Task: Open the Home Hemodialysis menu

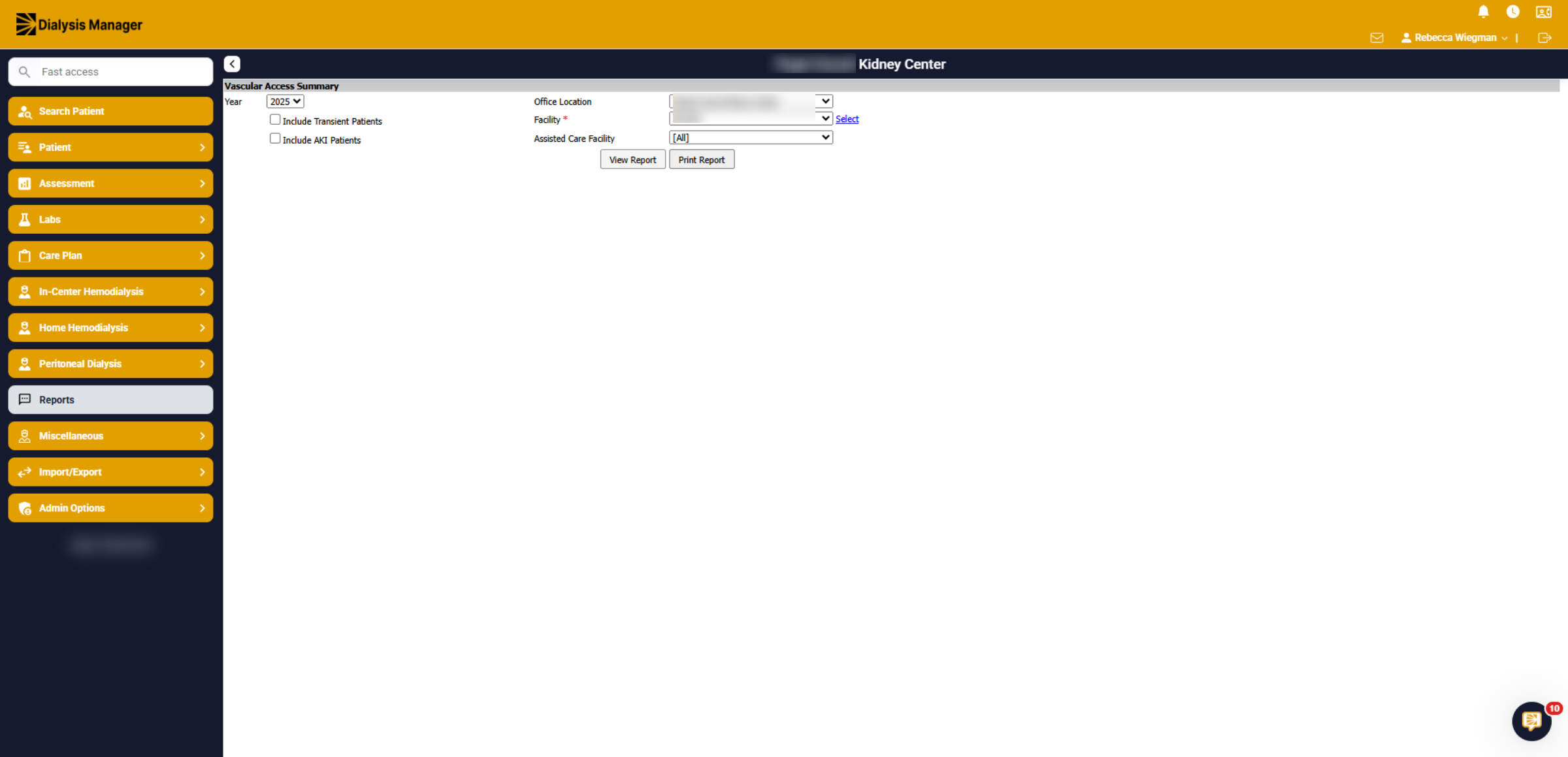Action: pos(110,328)
